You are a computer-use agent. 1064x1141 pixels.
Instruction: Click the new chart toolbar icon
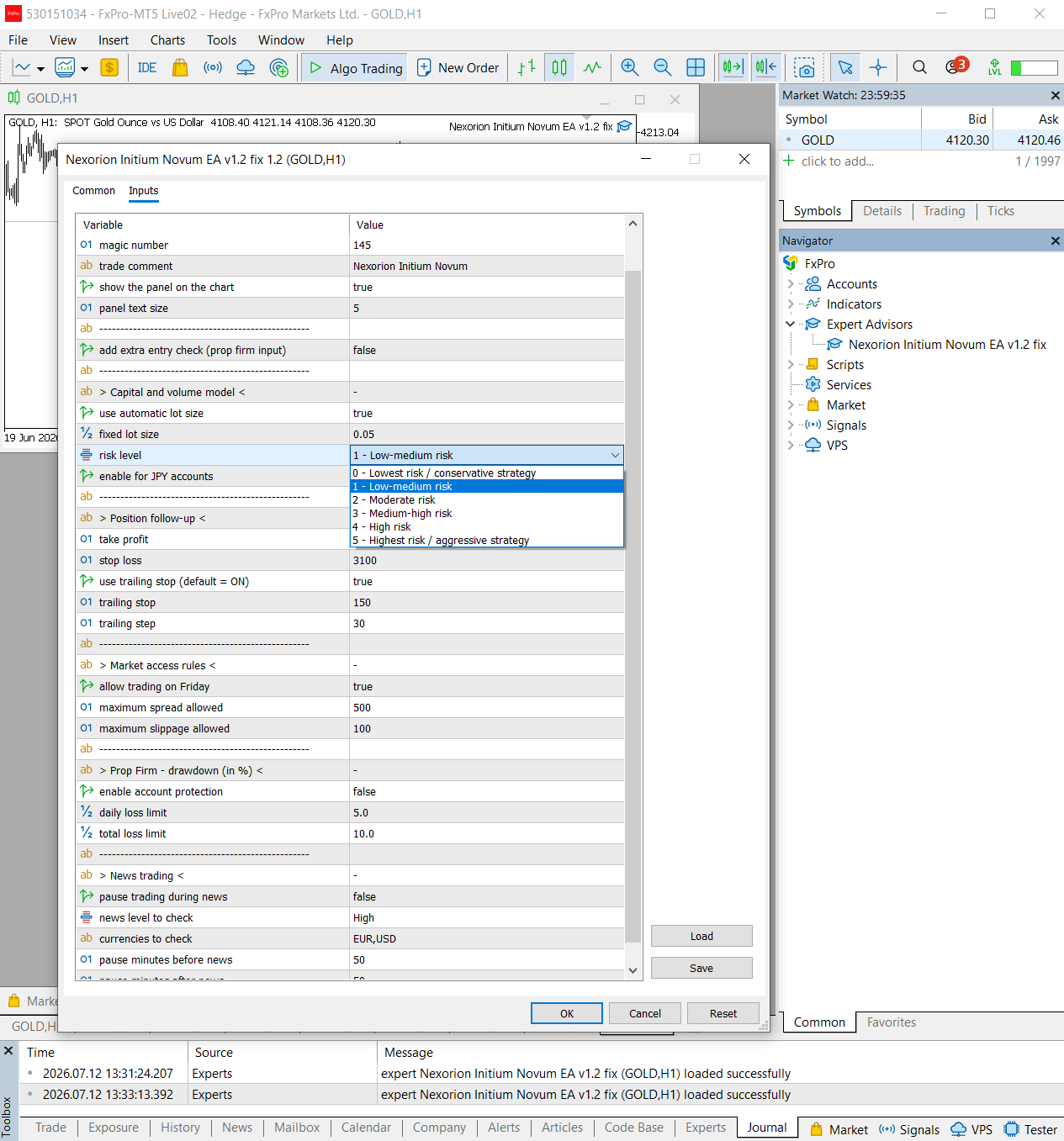(21, 68)
